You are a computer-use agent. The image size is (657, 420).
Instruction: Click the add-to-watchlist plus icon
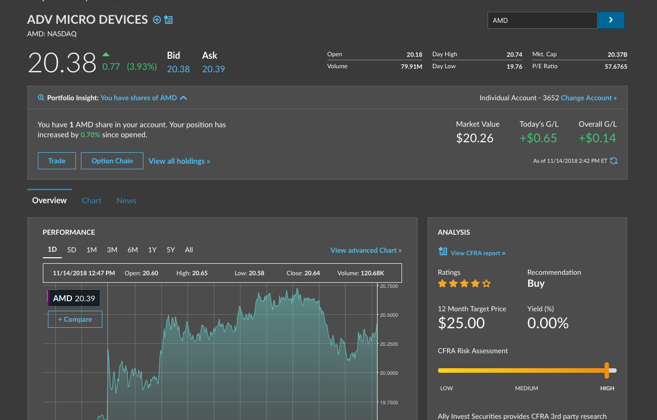coord(157,20)
